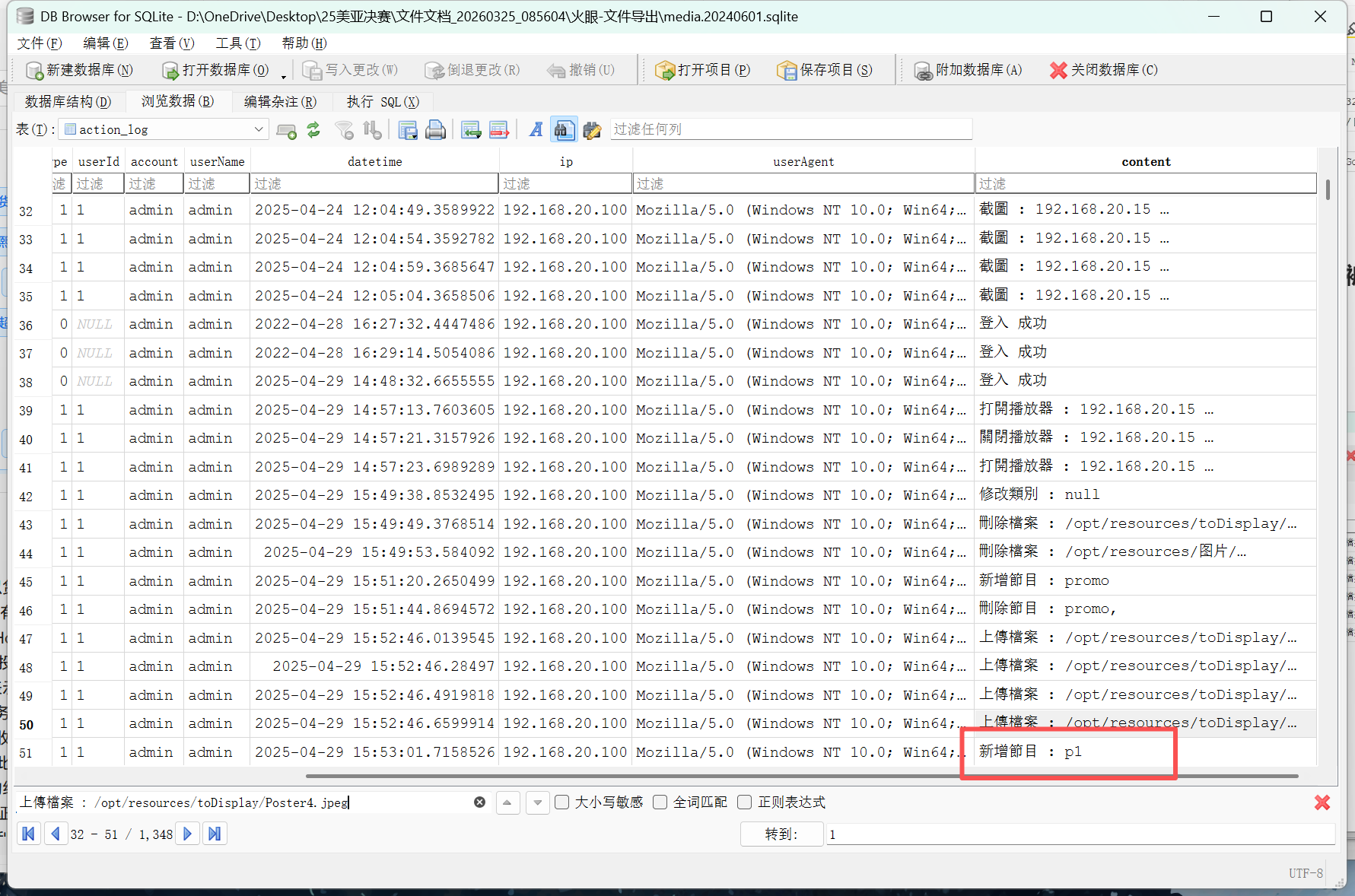Click the green refresh table data icon
The image size is (1355, 896).
(313, 130)
